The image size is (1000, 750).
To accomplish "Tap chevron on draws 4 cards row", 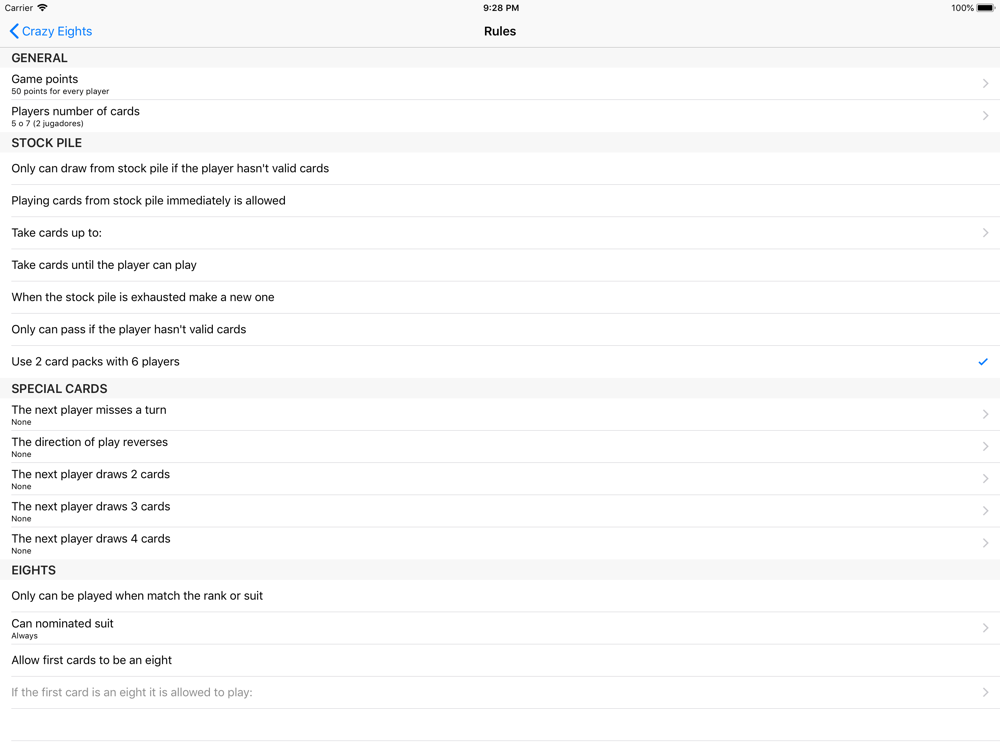I will (x=985, y=543).
